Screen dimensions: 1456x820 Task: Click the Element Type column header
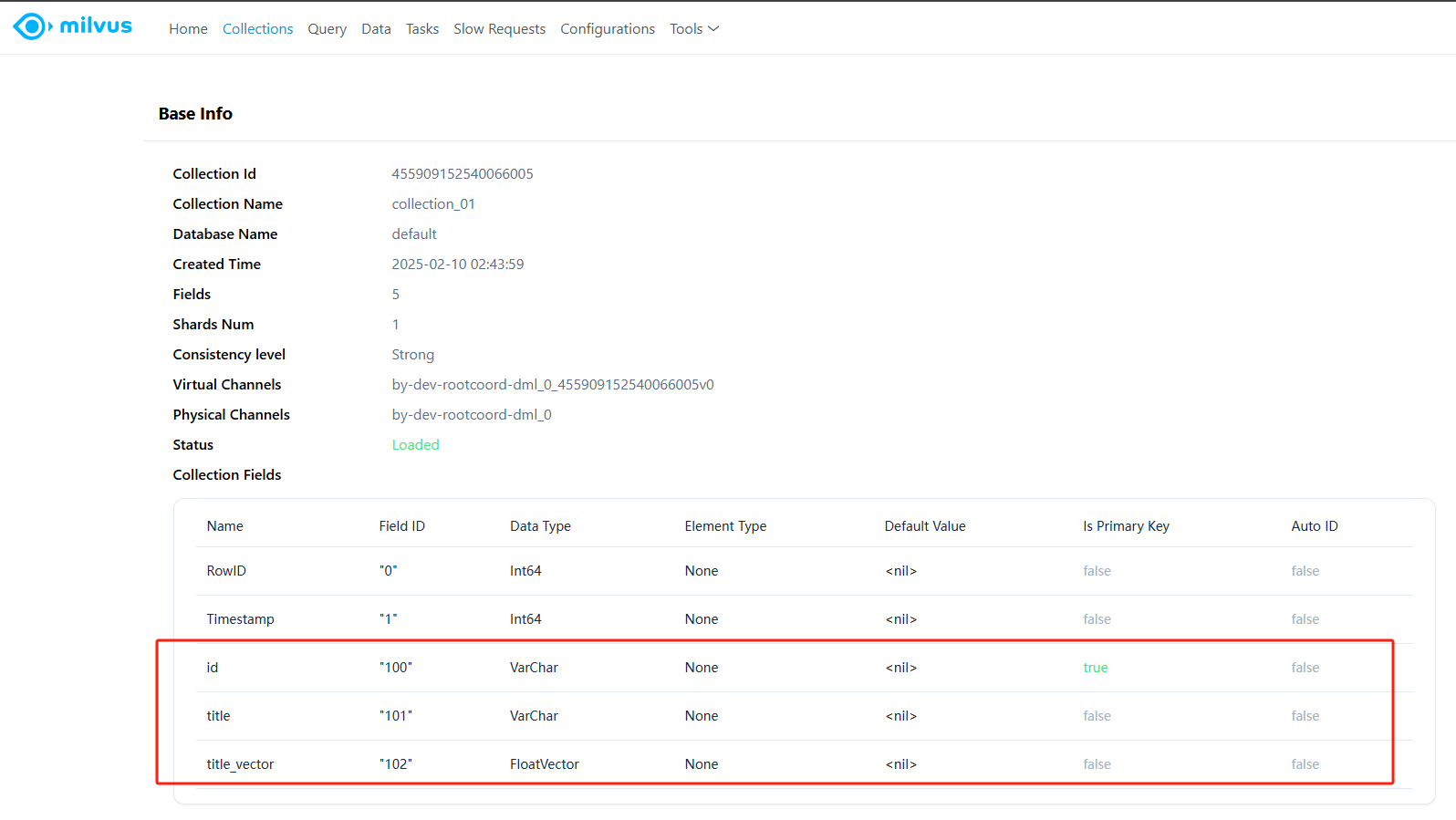coord(725,526)
